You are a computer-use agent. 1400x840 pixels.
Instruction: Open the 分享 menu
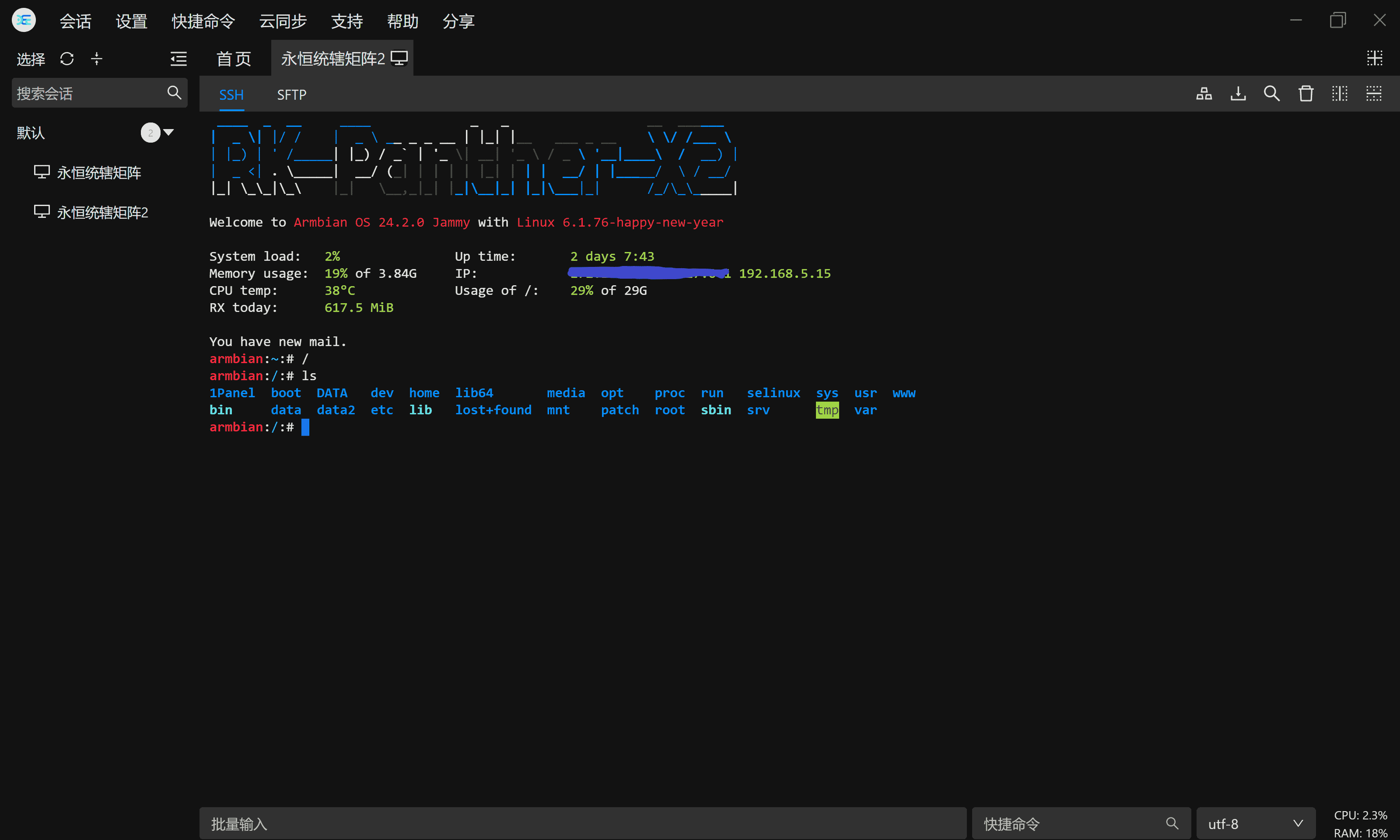[x=458, y=21]
